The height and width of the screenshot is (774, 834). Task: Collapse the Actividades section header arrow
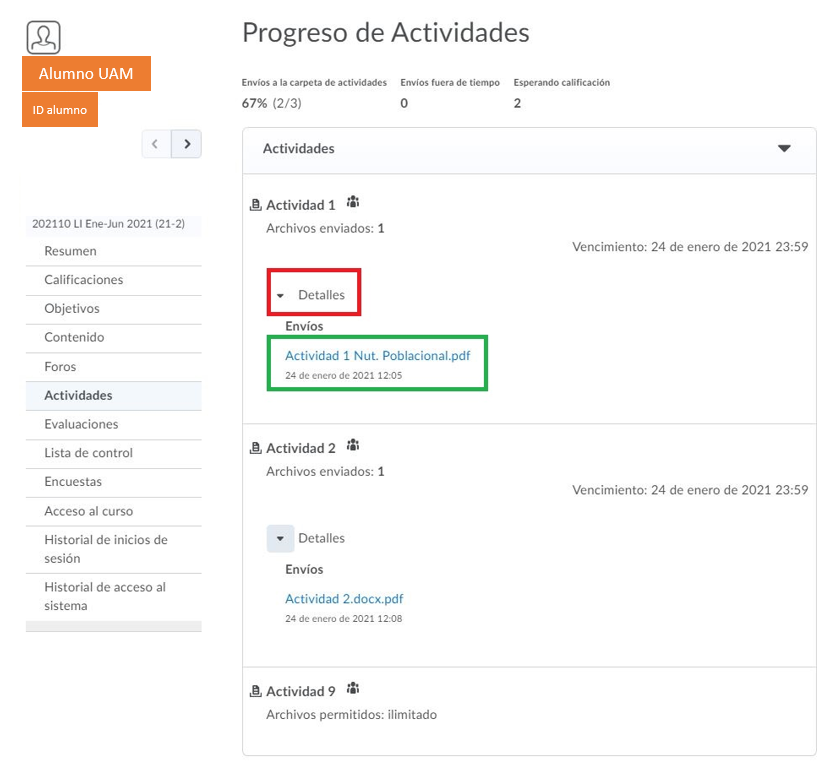point(784,149)
